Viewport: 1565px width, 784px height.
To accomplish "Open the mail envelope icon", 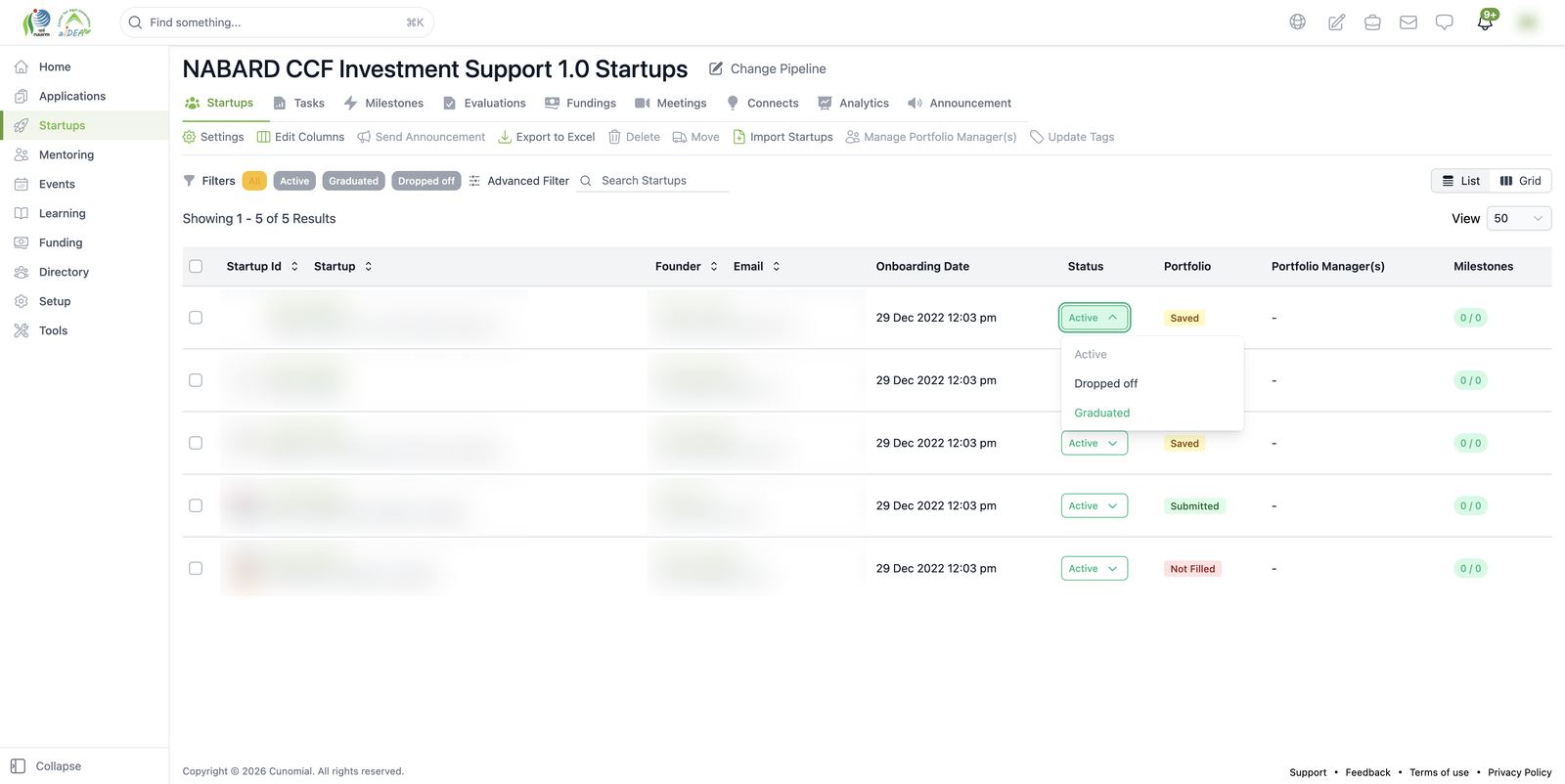I will pos(1408,22).
